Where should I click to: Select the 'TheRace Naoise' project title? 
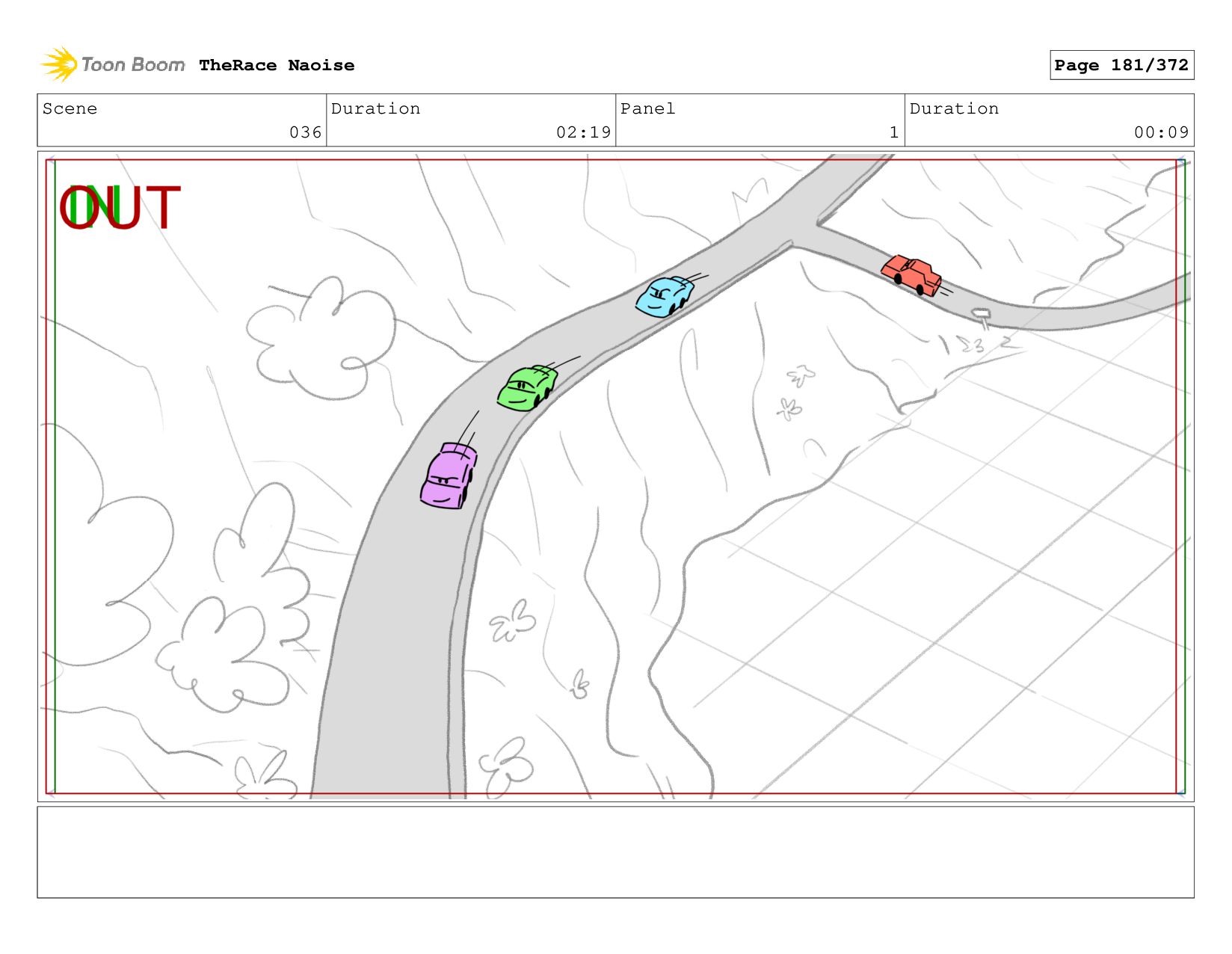point(277,65)
